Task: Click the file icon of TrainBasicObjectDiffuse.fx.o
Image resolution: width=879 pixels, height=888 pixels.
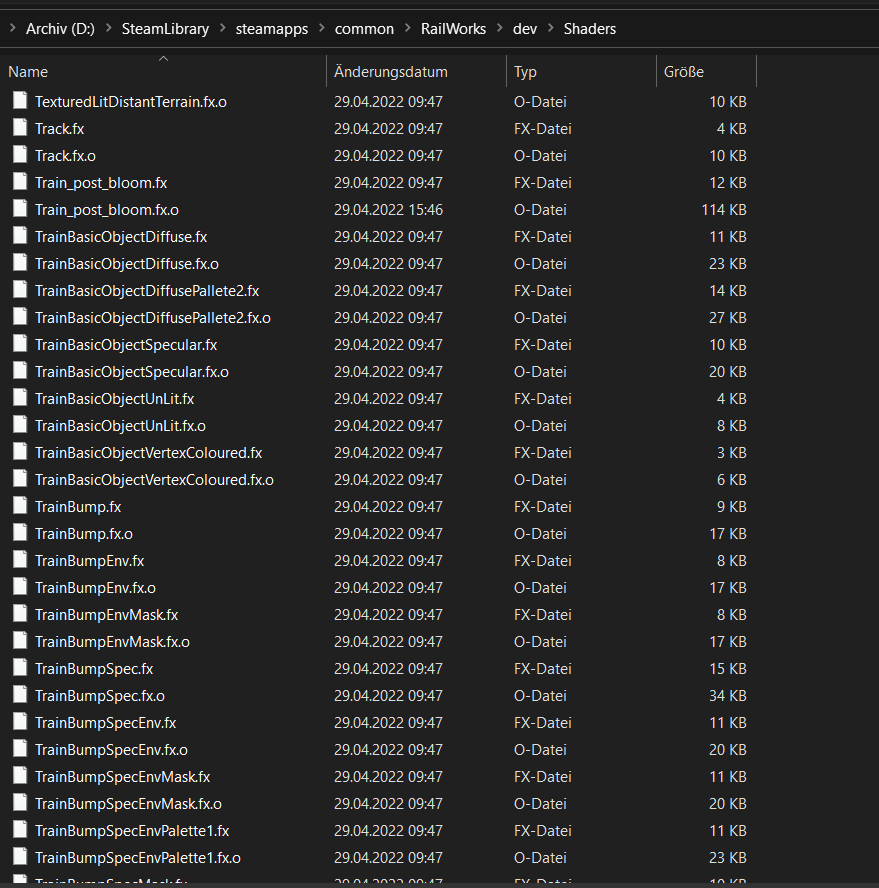Action: 20,263
